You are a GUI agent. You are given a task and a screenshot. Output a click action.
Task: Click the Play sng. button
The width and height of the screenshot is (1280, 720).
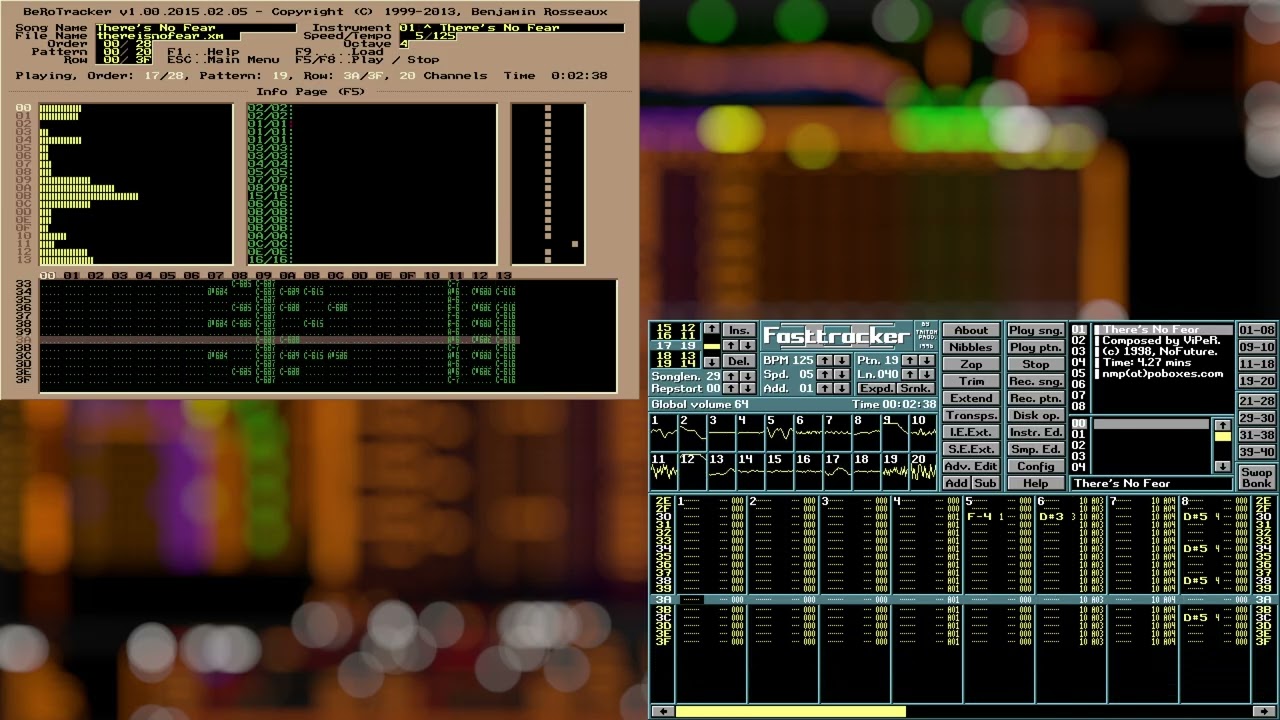1035,330
